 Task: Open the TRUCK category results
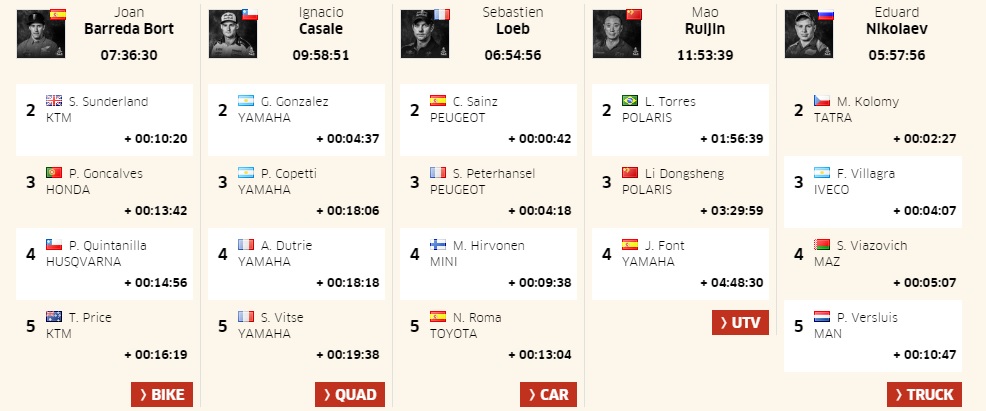click(x=923, y=394)
